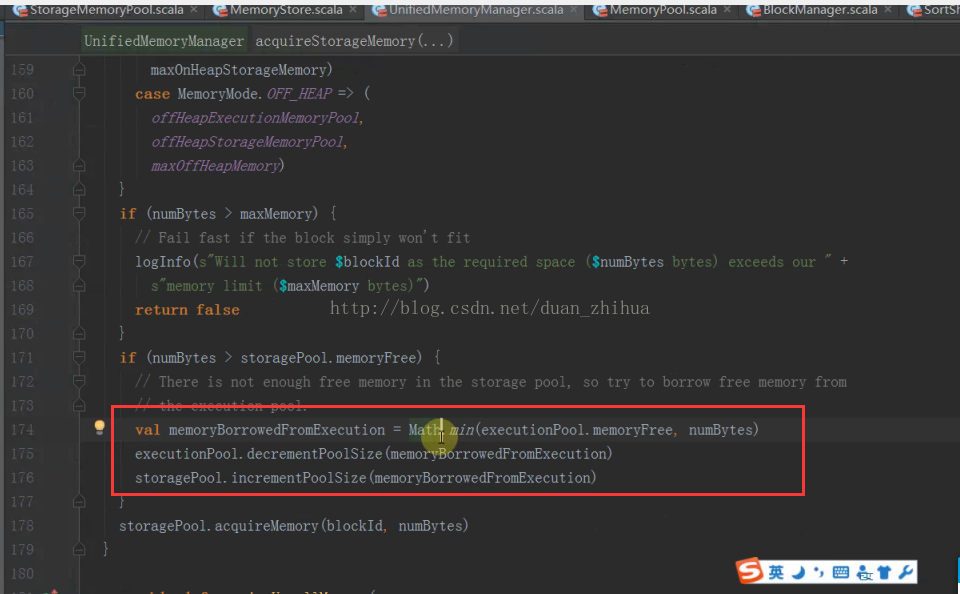Close the StorageMemoryPool.scala tab

tap(193, 10)
